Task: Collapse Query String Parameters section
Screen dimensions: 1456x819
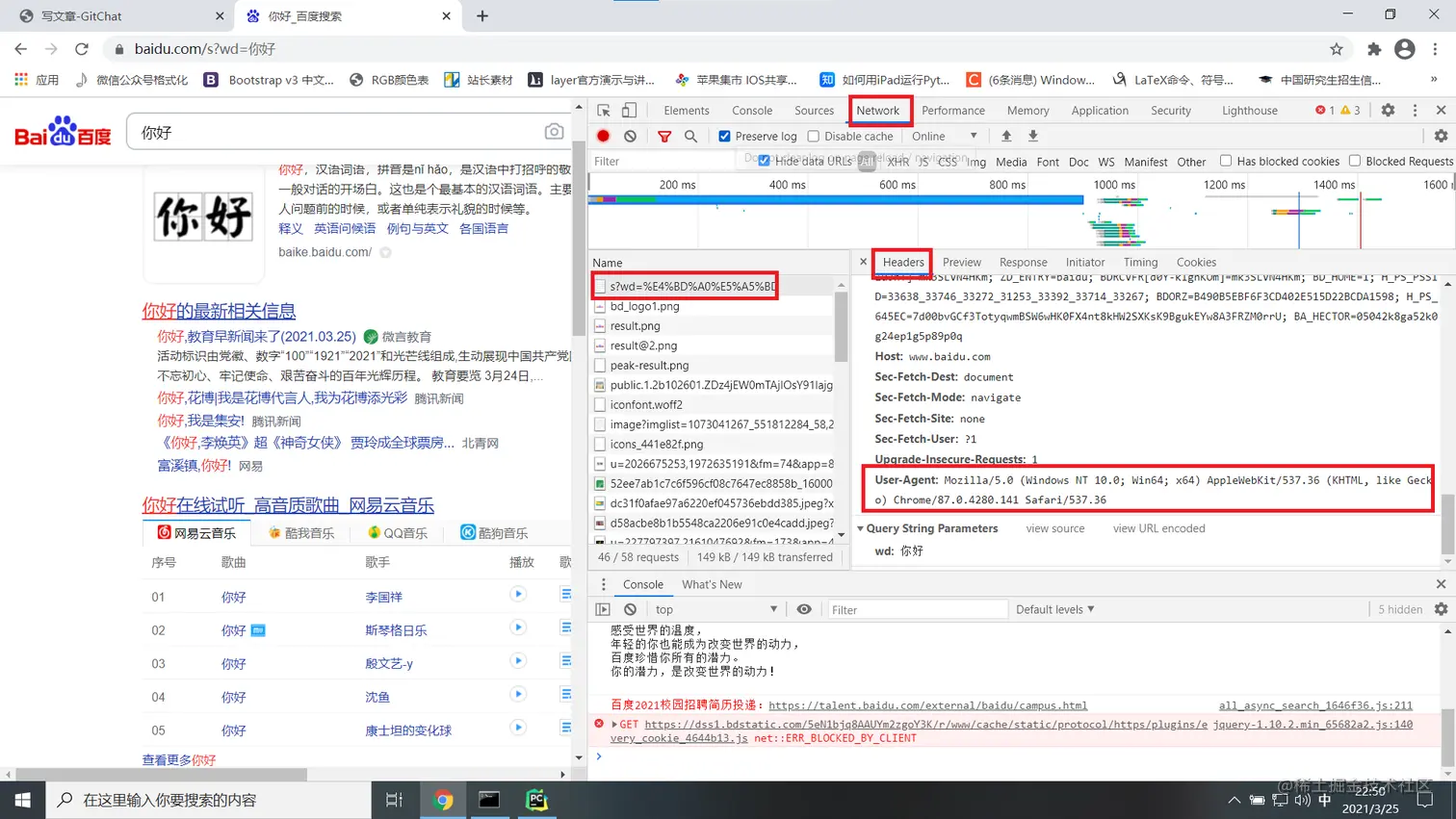Action: (x=860, y=528)
